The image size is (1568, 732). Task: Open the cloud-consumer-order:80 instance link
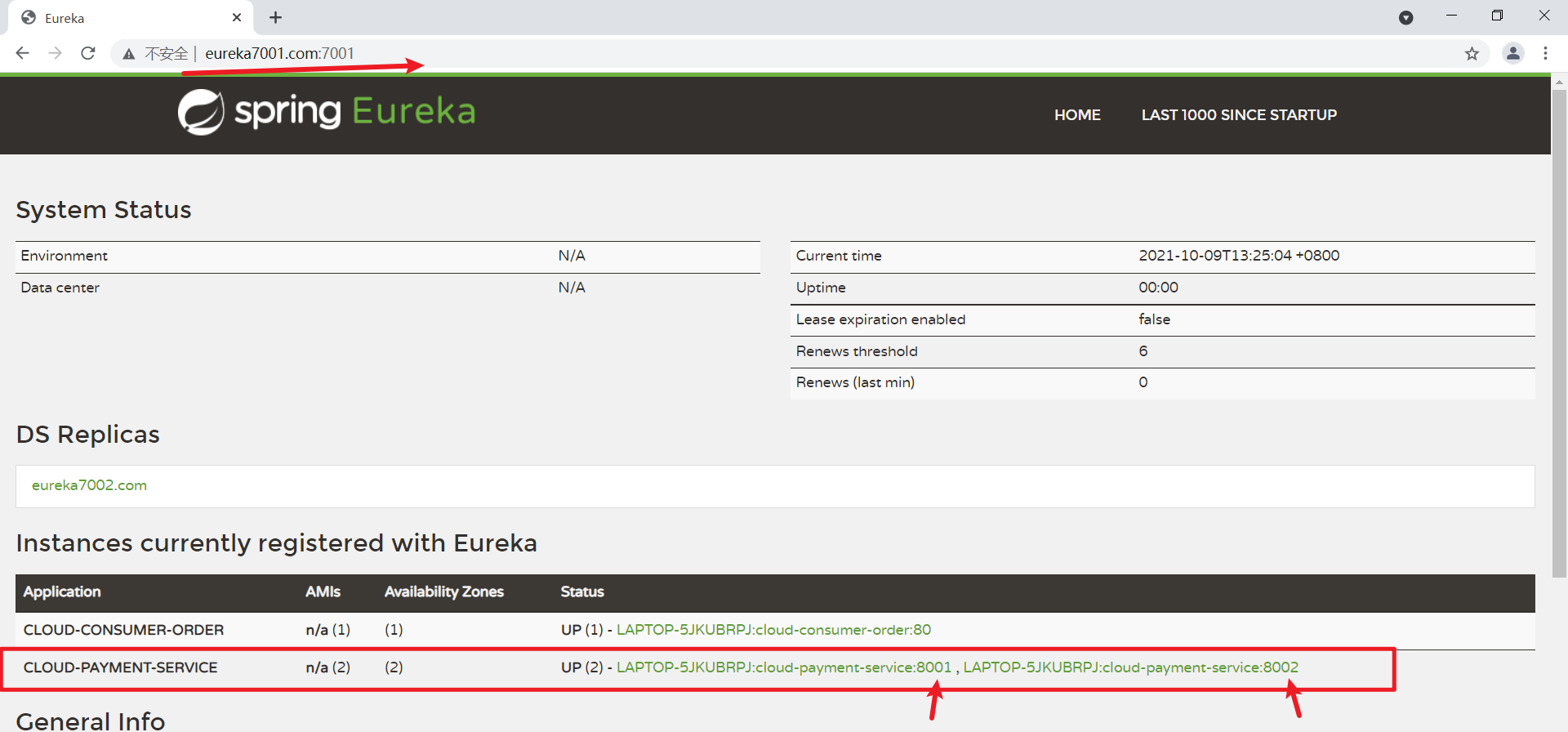click(x=773, y=630)
